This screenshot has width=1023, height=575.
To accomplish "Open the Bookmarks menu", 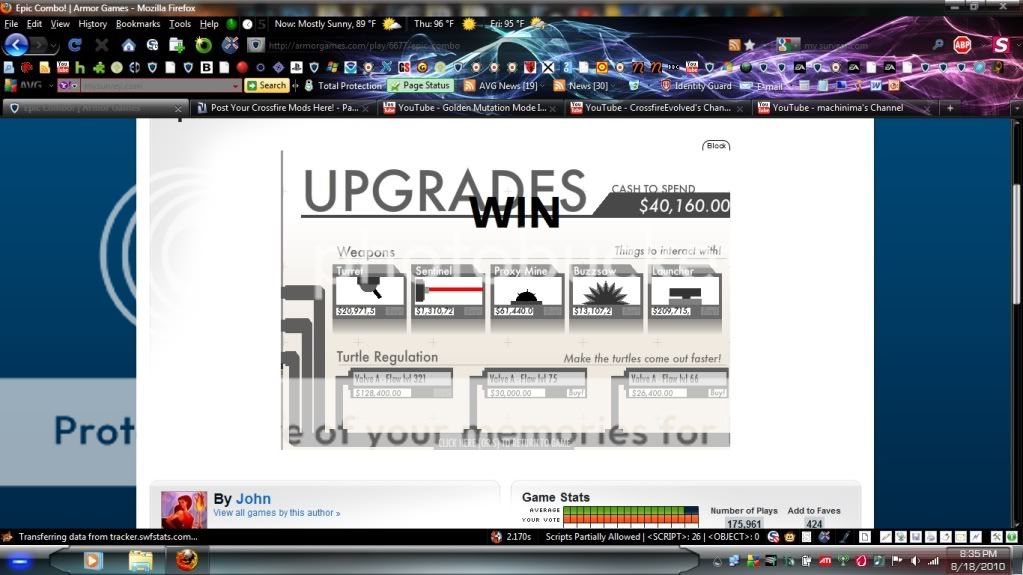I will click(x=137, y=24).
